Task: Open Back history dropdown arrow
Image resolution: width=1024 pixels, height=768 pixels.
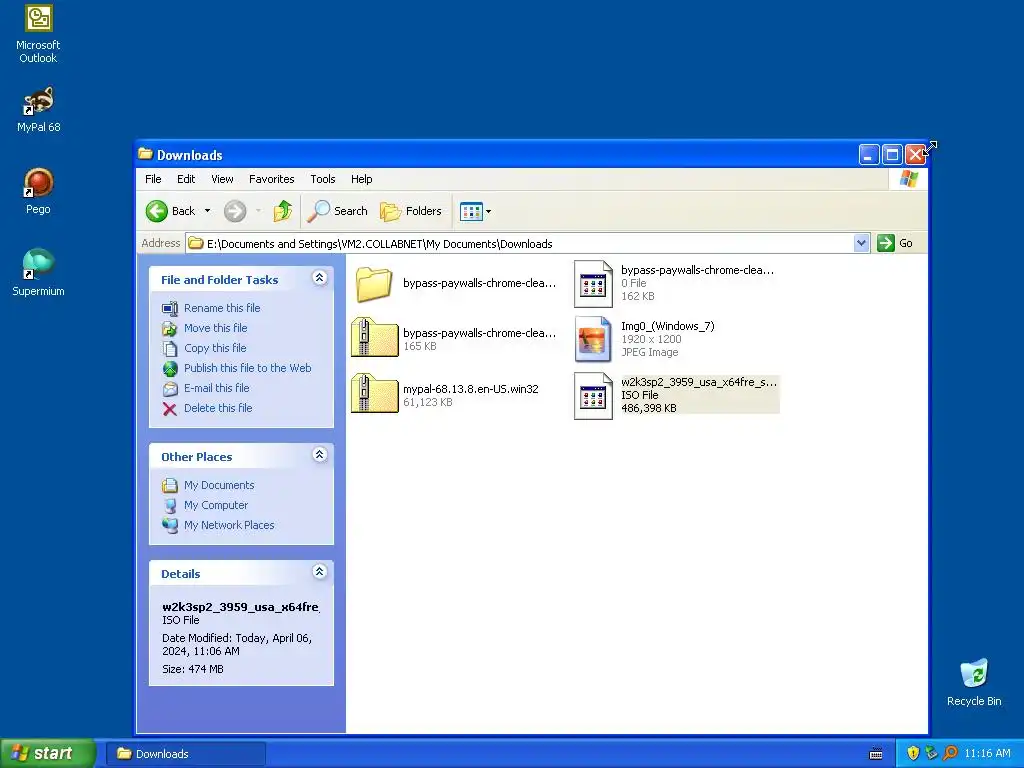Action: pyautogui.click(x=208, y=211)
